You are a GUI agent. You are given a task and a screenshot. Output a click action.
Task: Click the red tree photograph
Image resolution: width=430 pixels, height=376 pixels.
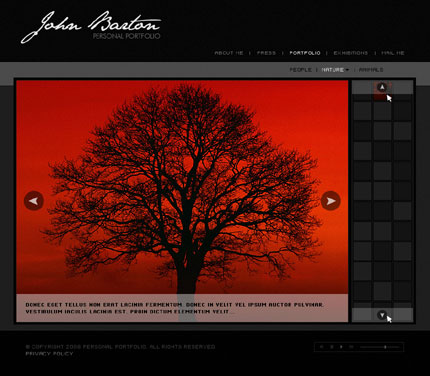tap(182, 187)
